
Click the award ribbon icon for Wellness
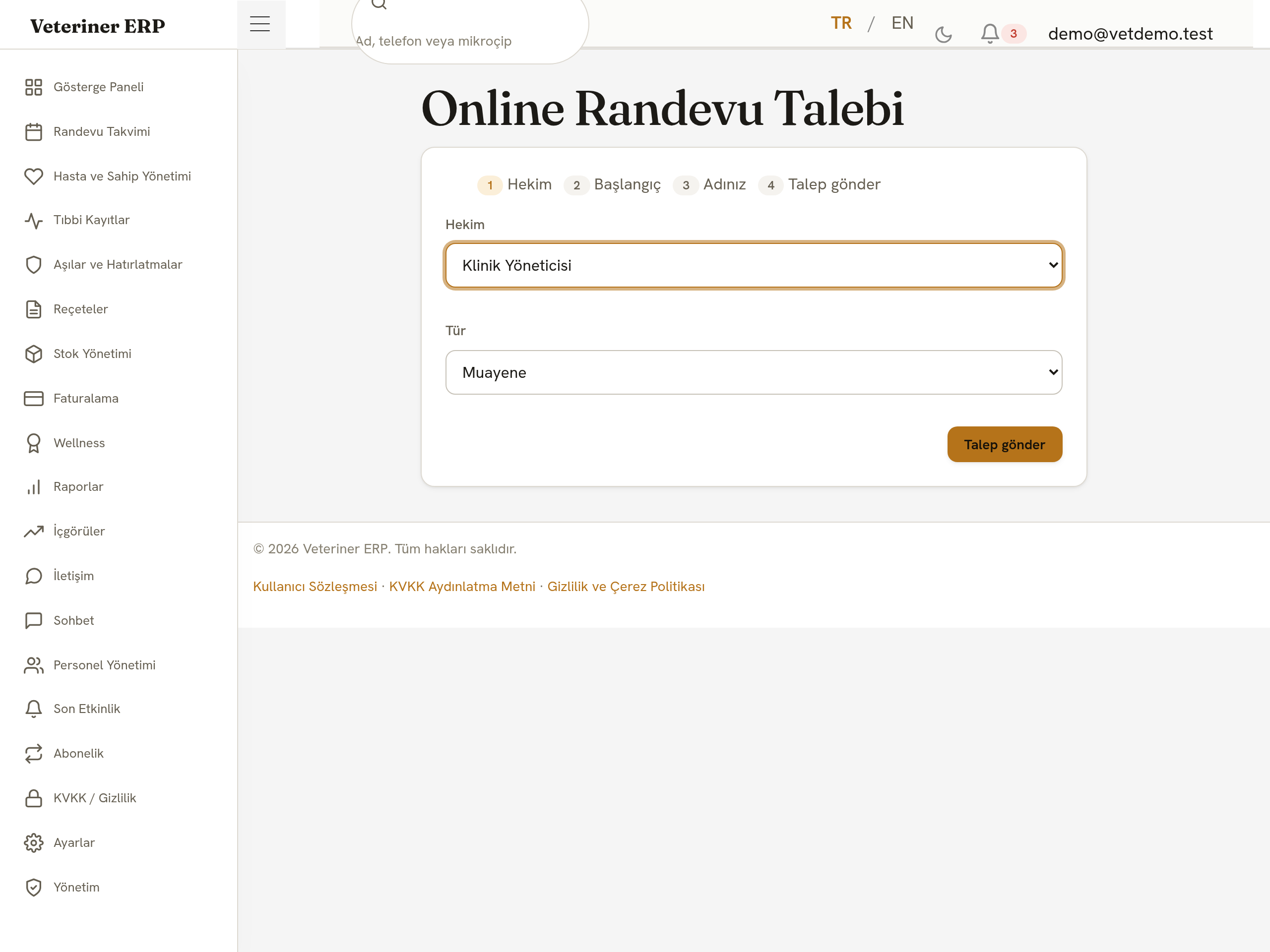pyautogui.click(x=34, y=443)
